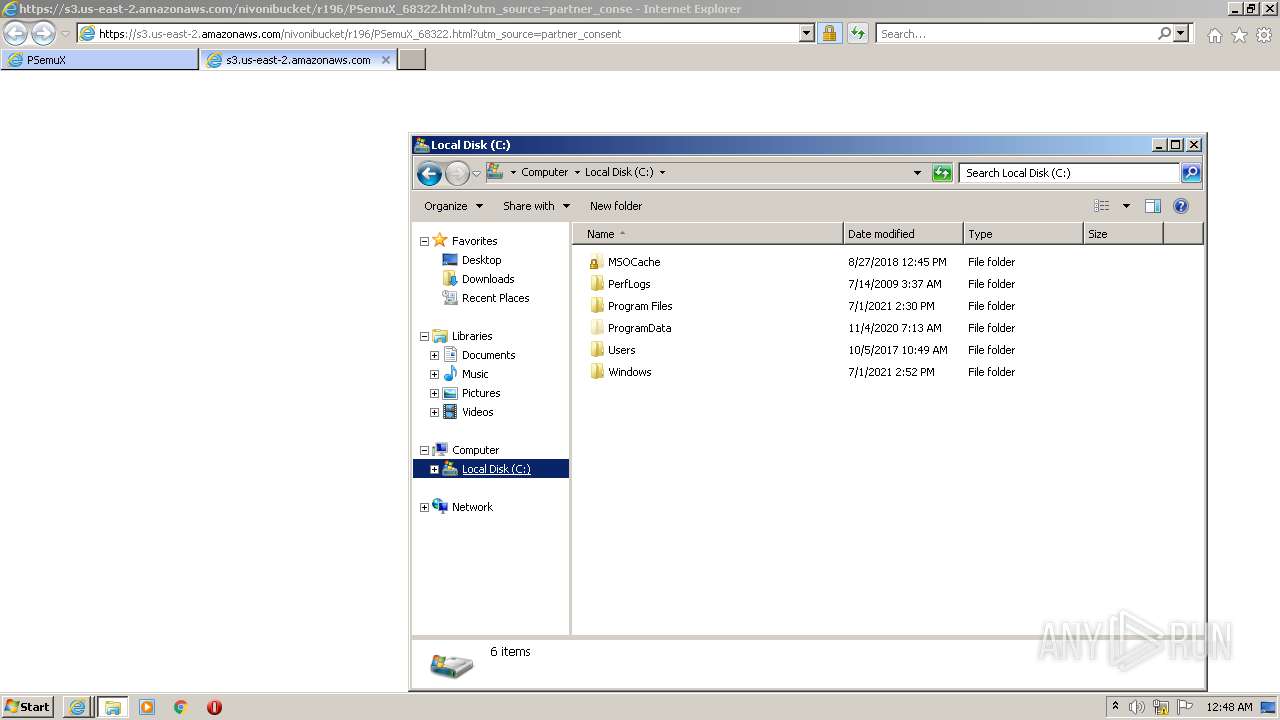The height and width of the screenshot is (720, 1280).
Task: Open the network icon in system tray
Action: click(1161, 707)
